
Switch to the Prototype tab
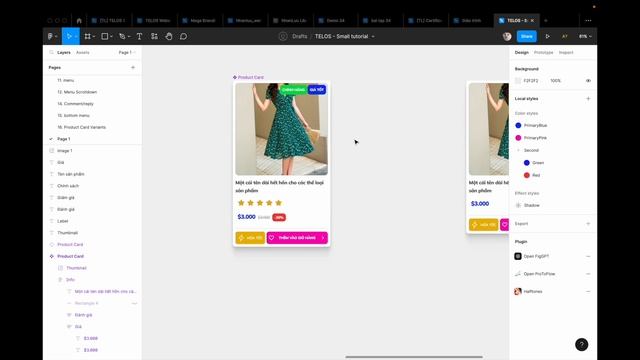(x=544, y=52)
